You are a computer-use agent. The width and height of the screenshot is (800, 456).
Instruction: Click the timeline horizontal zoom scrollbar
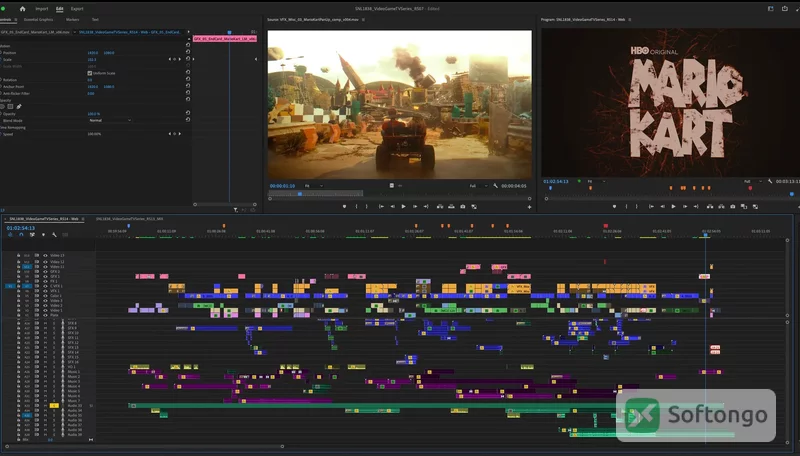[x=144, y=446]
